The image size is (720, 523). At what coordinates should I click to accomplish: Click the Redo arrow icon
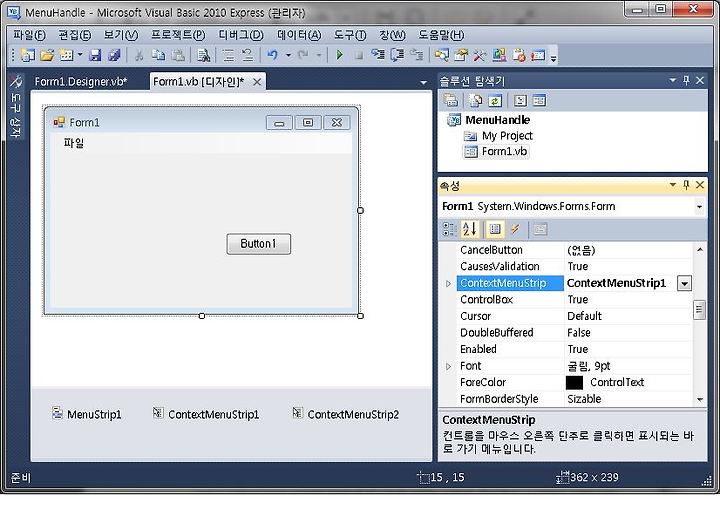tap(303, 56)
